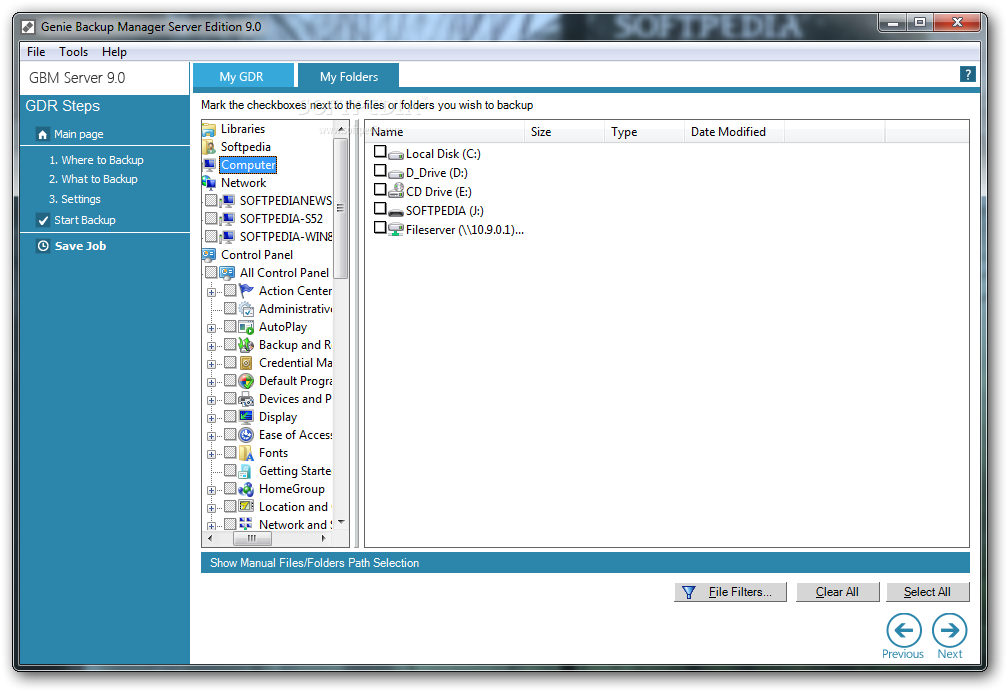
Task: Check the Local Disk (C:) checkbox
Action: (380, 152)
